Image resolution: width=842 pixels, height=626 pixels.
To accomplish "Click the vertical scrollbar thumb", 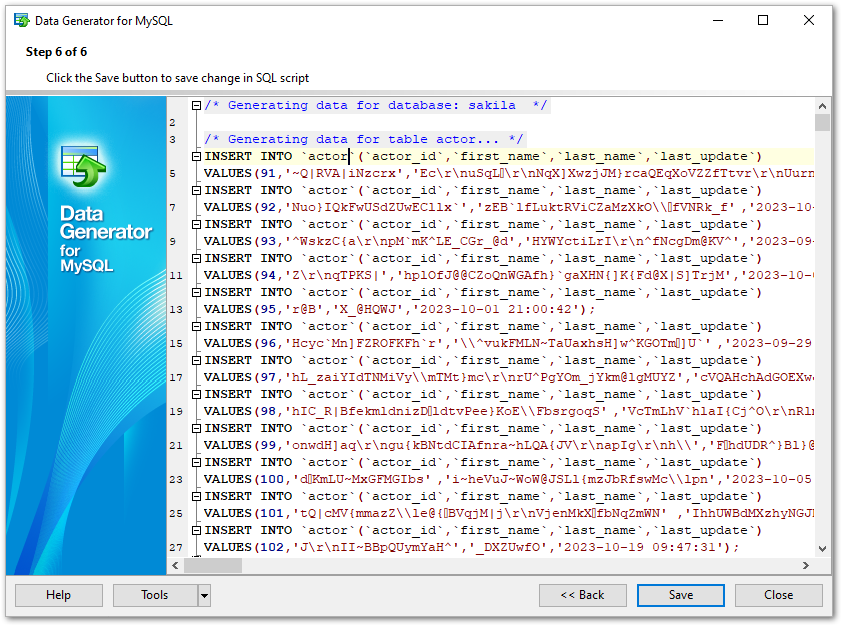I will coord(822,122).
